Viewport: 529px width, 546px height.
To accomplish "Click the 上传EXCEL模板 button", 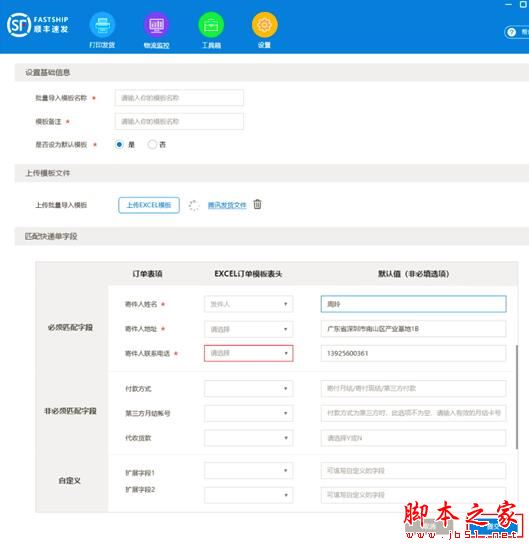I will [149, 205].
